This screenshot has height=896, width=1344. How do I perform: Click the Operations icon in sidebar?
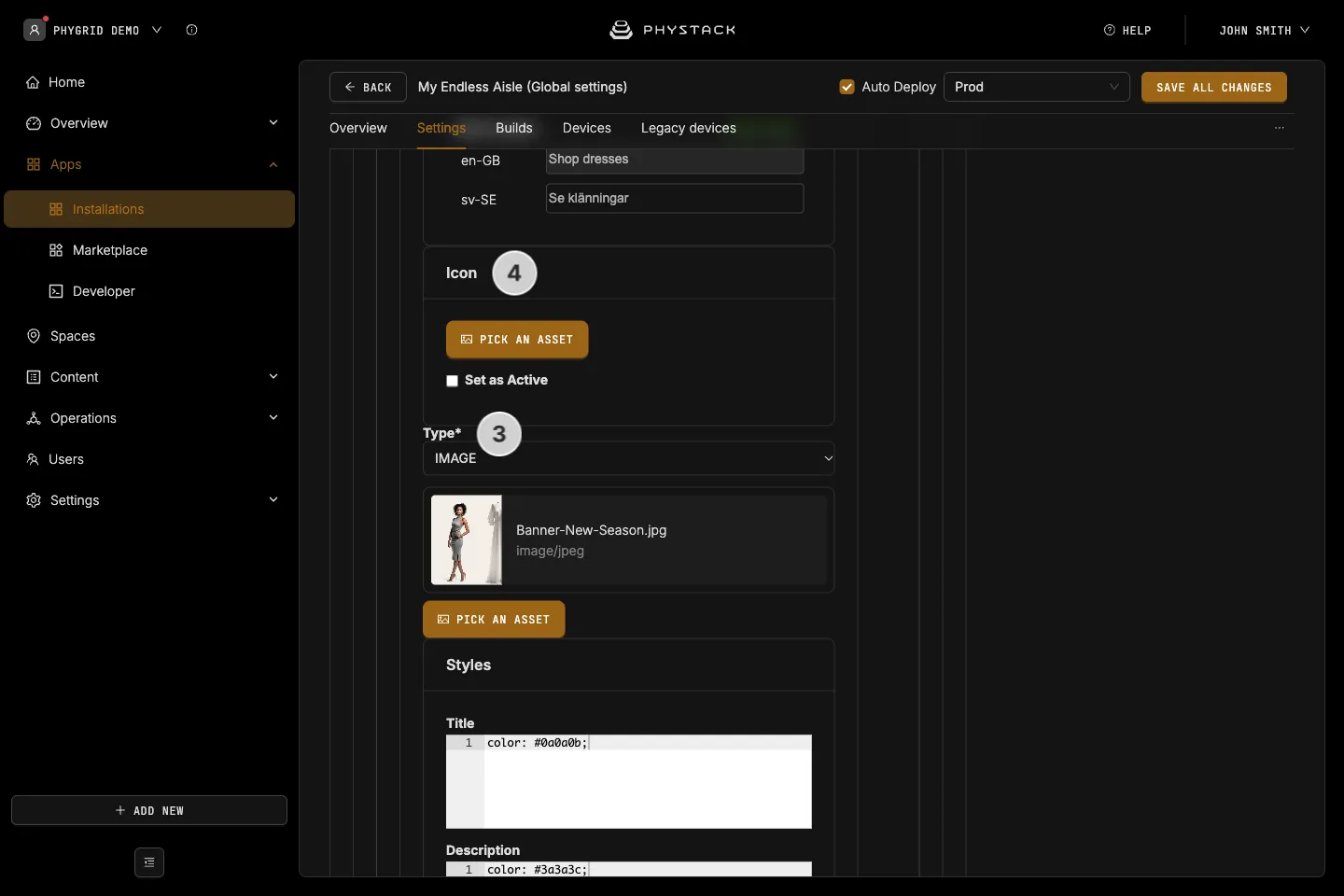tap(34, 418)
